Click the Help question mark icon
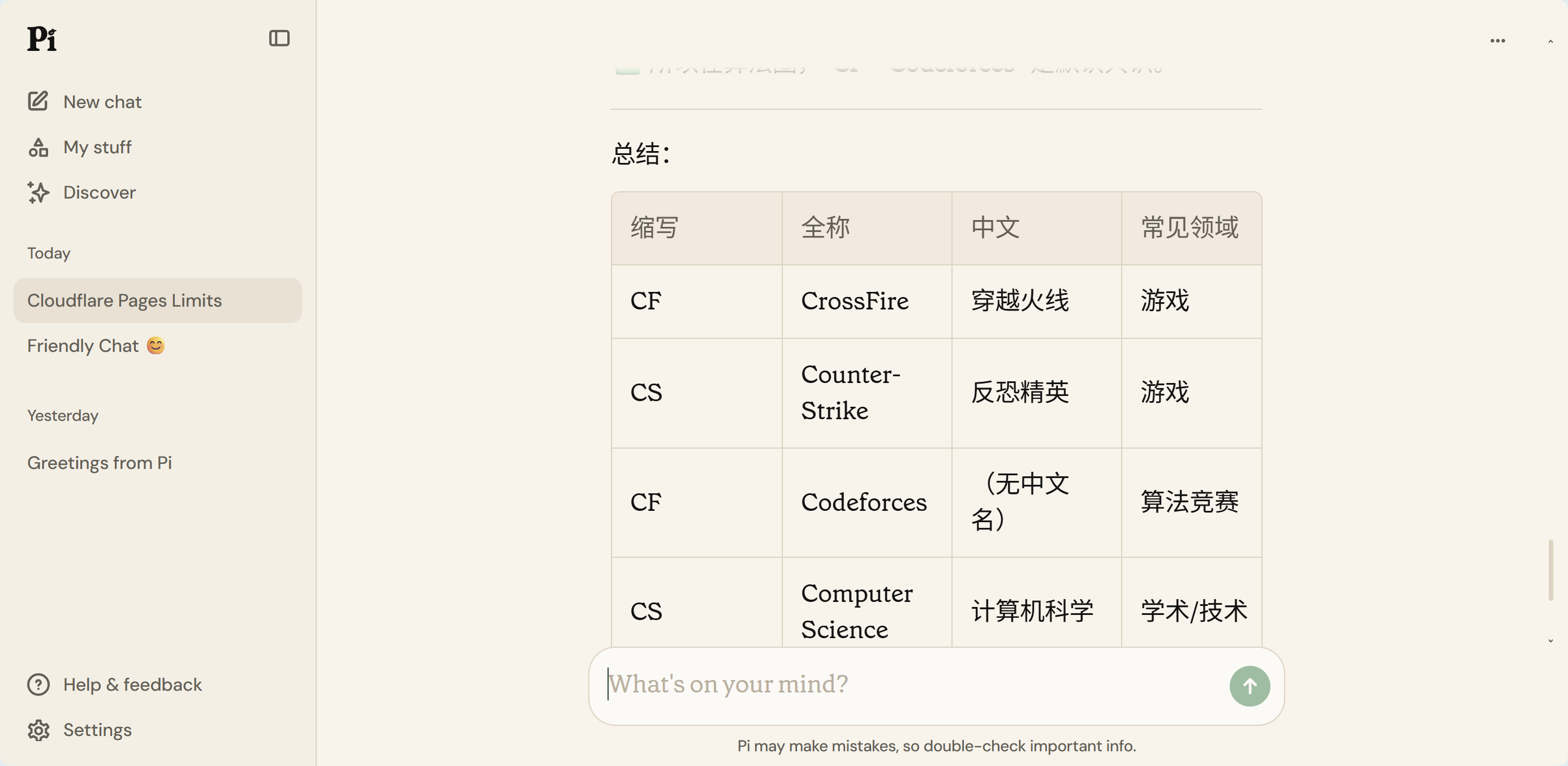Viewport: 1568px width, 766px height. 38,685
